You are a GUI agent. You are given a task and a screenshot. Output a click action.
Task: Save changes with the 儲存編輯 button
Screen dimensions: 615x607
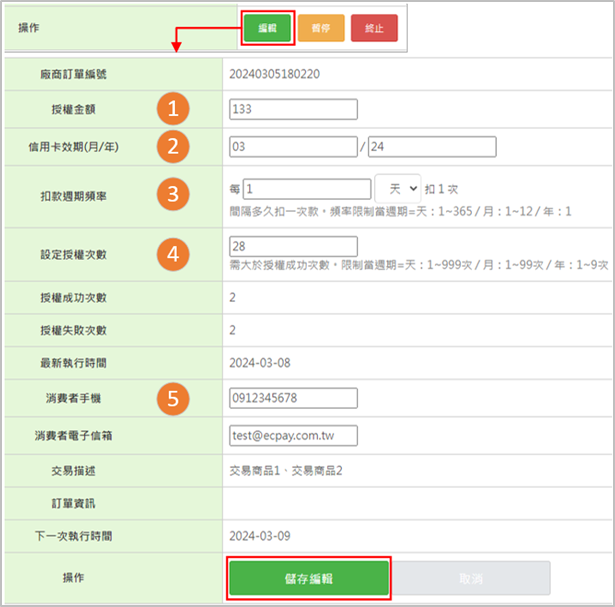309,579
